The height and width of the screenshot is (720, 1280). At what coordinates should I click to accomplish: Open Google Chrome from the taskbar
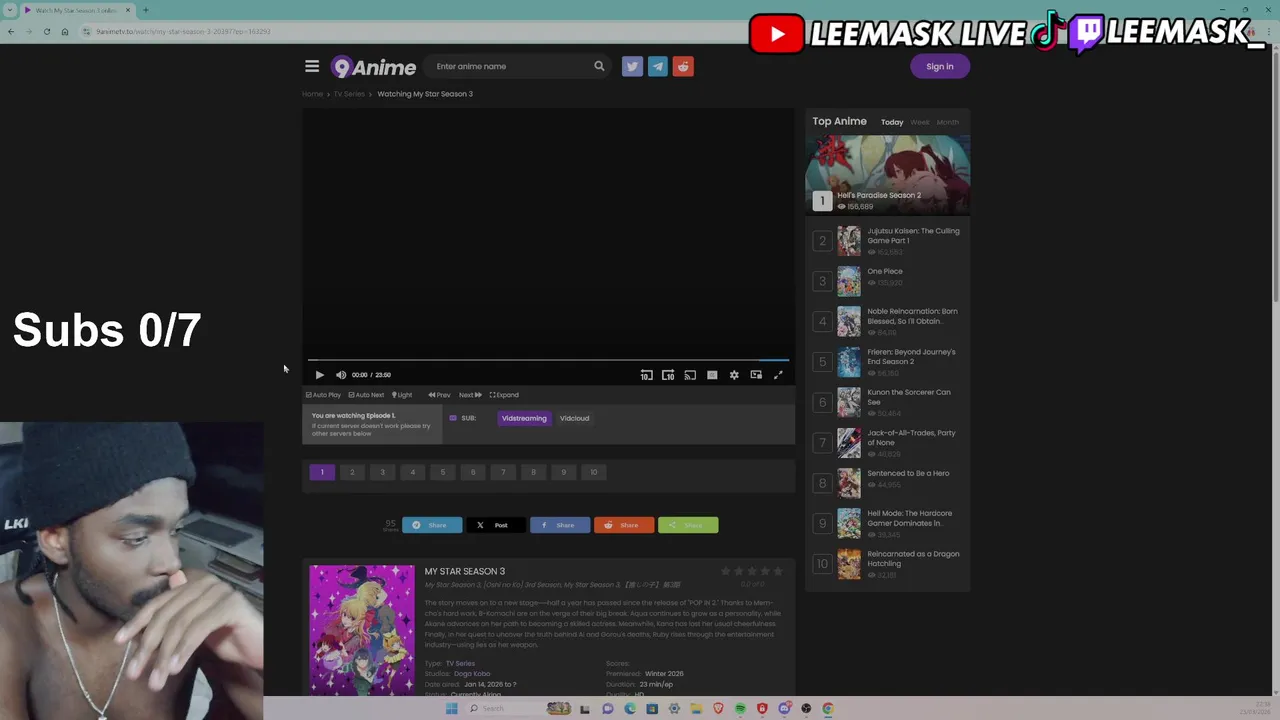coord(828,709)
